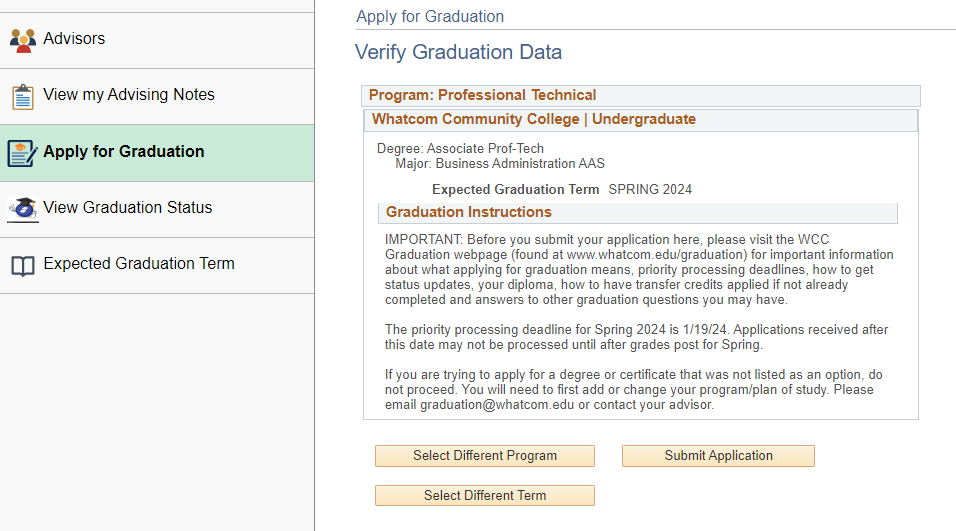Click the SPRING 2024 term value
Screen dimensions: 956x531
click(650, 190)
